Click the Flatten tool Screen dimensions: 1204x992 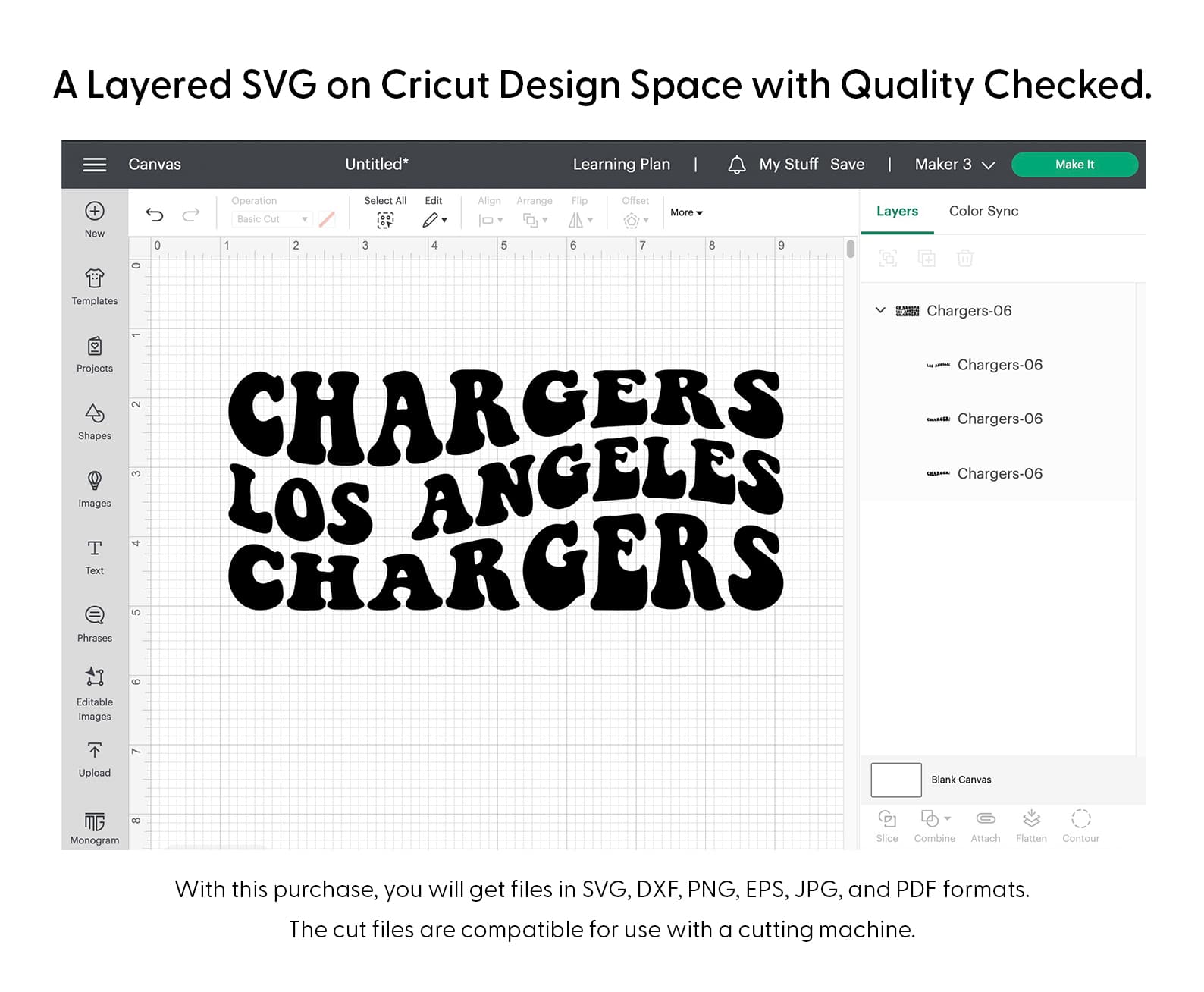click(x=1031, y=826)
